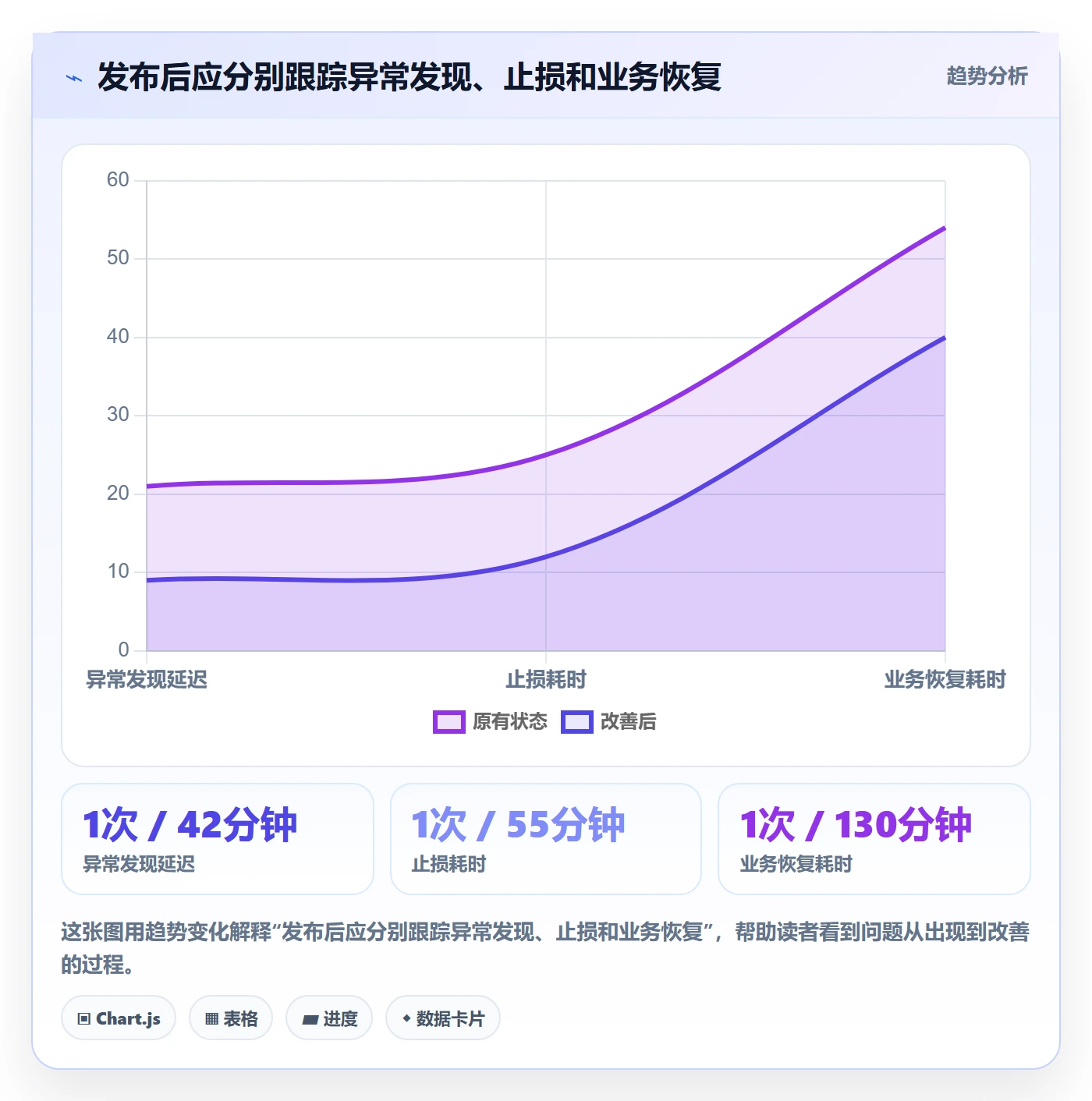This screenshot has height=1101, width=1092.
Task: Select the 进度 tag chip
Action: click(x=329, y=1018)
